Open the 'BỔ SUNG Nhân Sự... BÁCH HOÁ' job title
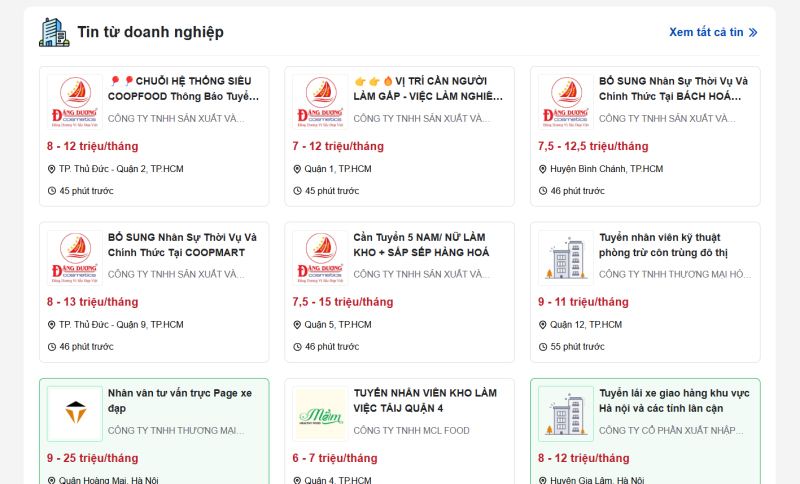The height and width of the screenshot is (484, 800). pos(673,89)
